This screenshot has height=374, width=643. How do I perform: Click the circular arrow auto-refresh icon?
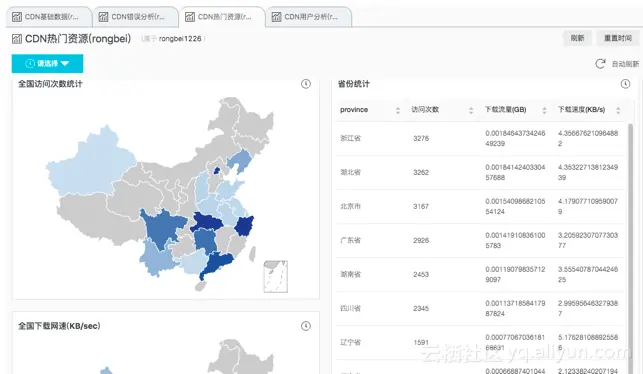(600, 64)
